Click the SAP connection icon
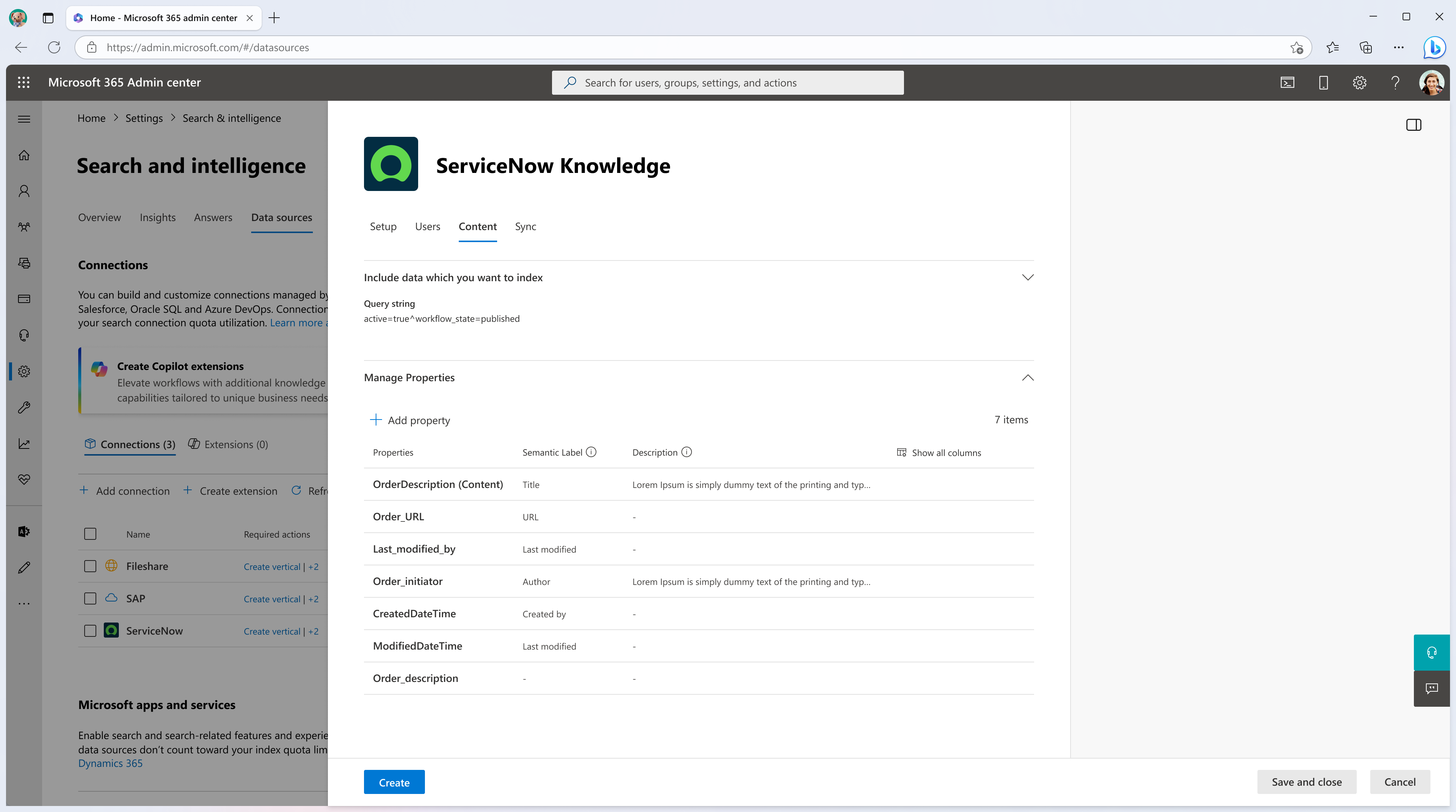1456x812 pixels. 111,597
